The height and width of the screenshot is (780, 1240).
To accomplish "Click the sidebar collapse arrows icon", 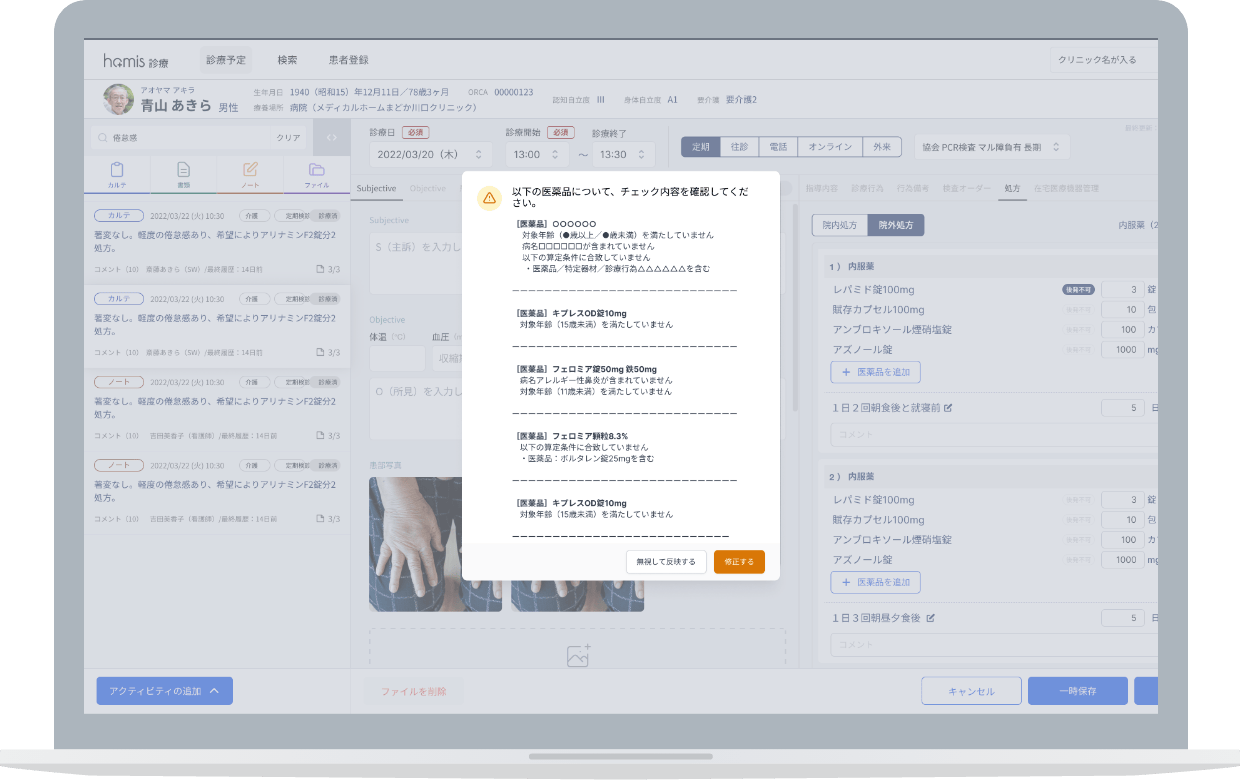I will [332, 137].
